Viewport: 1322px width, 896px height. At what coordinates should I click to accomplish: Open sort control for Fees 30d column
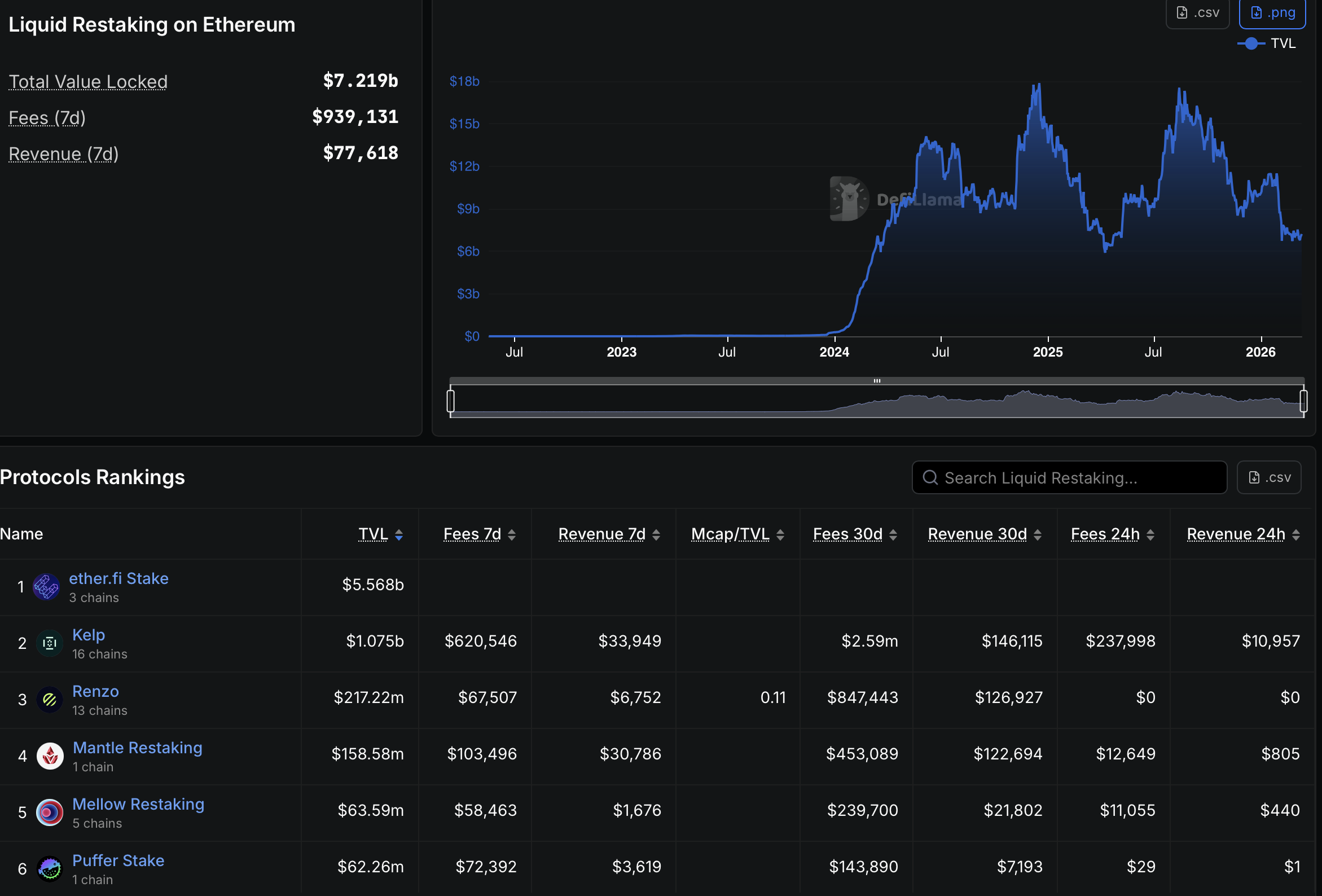[x=893, y=534]
